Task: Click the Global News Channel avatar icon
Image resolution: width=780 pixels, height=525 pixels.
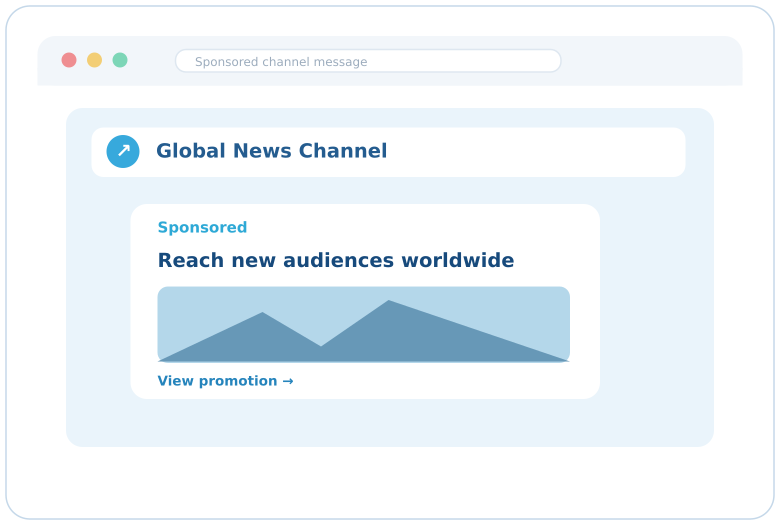Action: [x=123, y=151]
